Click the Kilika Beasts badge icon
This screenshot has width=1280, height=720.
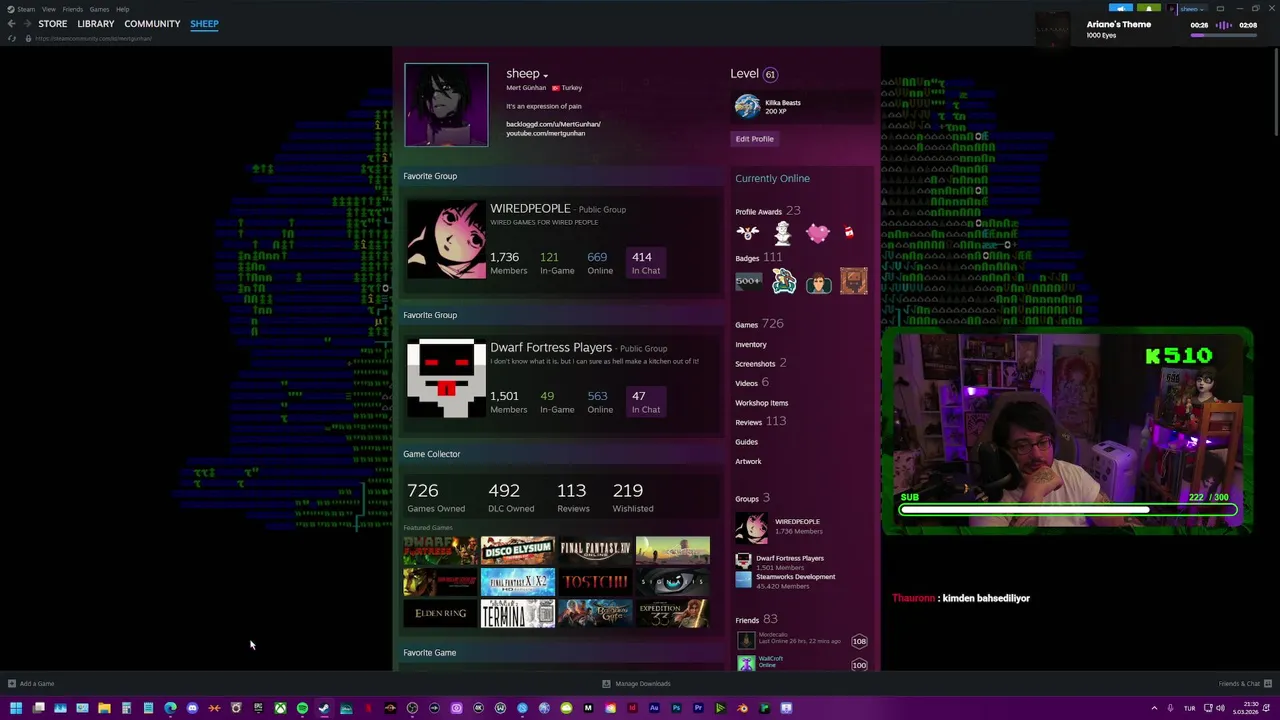(747, 106)
